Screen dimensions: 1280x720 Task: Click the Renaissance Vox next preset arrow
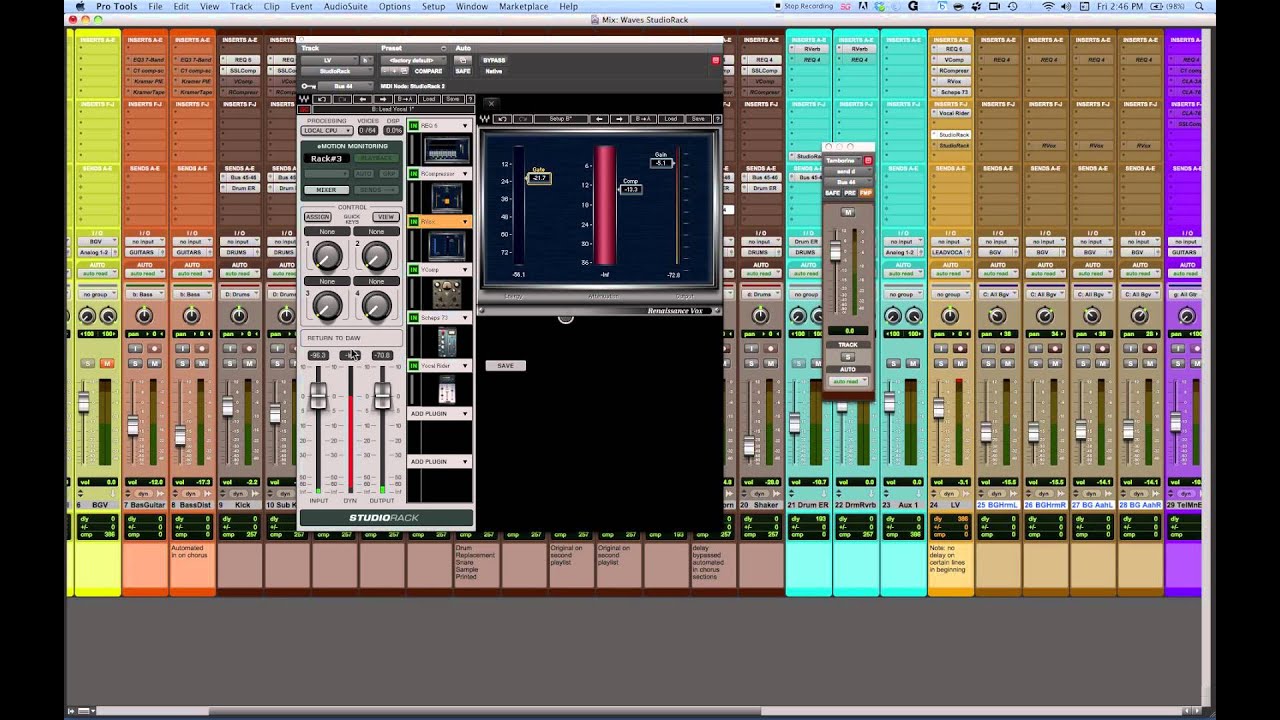(x=619, y=119)
